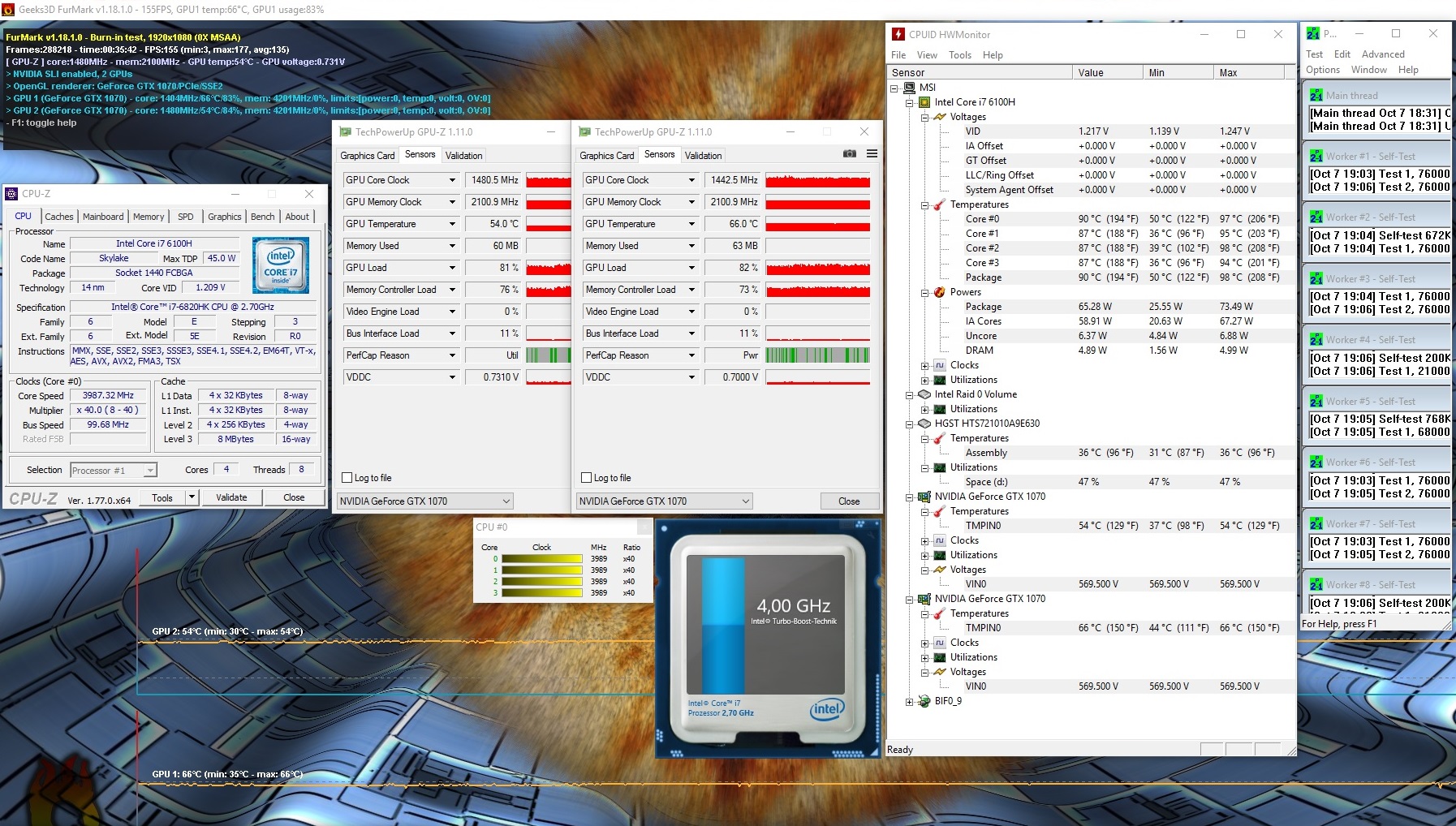
Task: Open the right GPU-Z graphics card selector
Action: (665, 501)
